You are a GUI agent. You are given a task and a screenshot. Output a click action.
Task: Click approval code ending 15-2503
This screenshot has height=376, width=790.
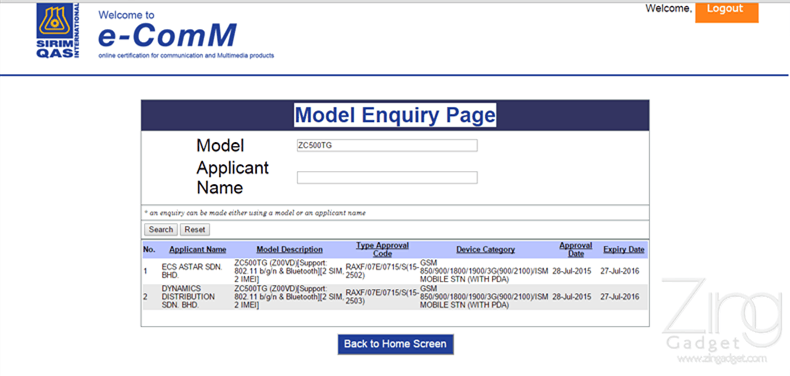click(382, 297)
